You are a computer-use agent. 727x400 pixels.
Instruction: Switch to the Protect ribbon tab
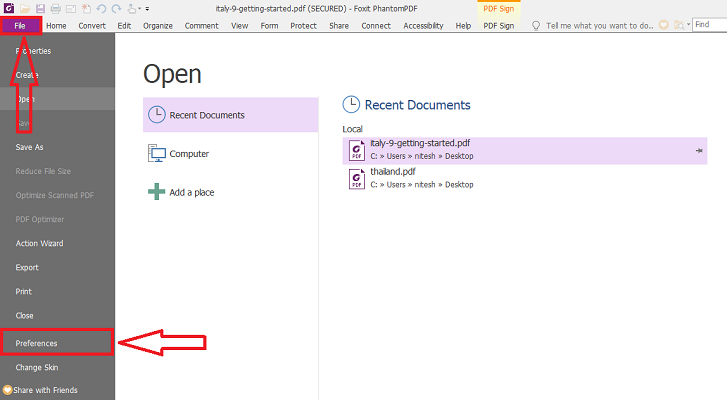point(303,26)
